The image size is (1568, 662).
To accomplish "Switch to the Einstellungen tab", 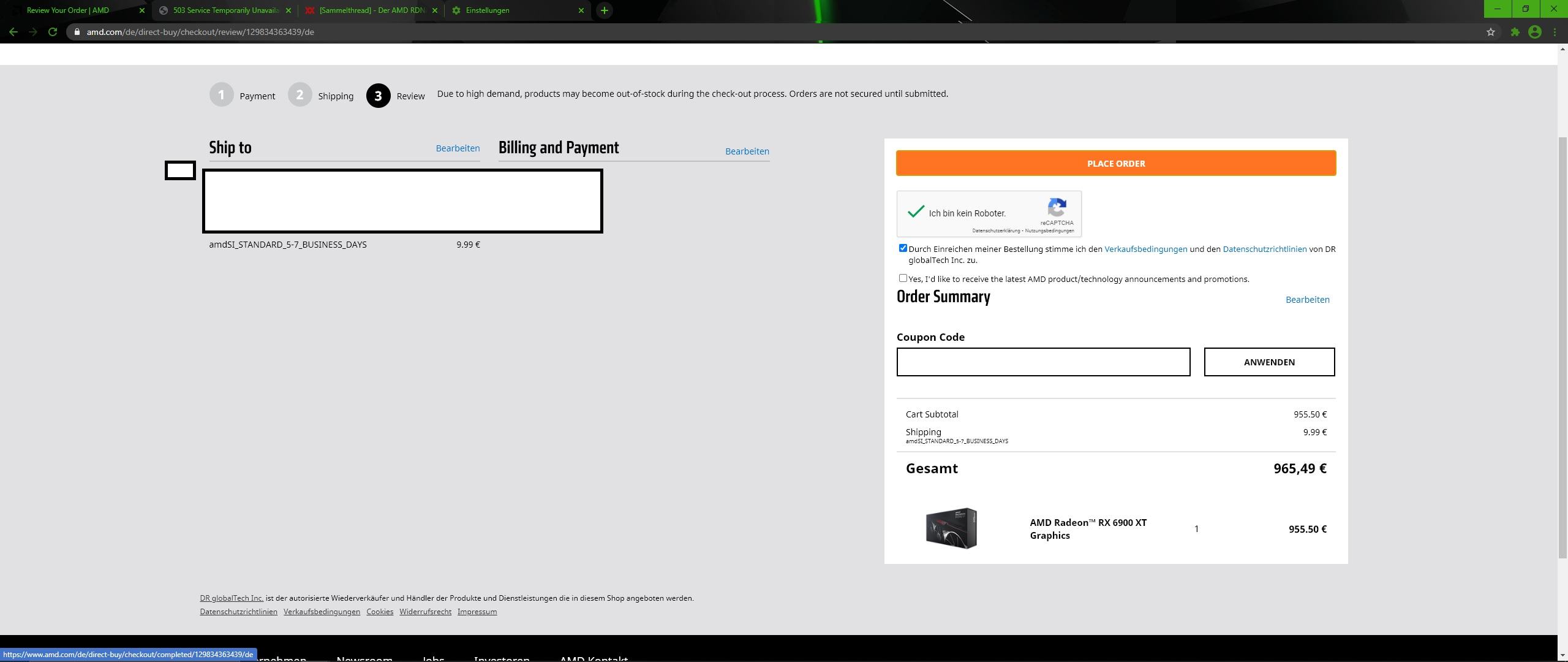I will click(x=518, y=10).
